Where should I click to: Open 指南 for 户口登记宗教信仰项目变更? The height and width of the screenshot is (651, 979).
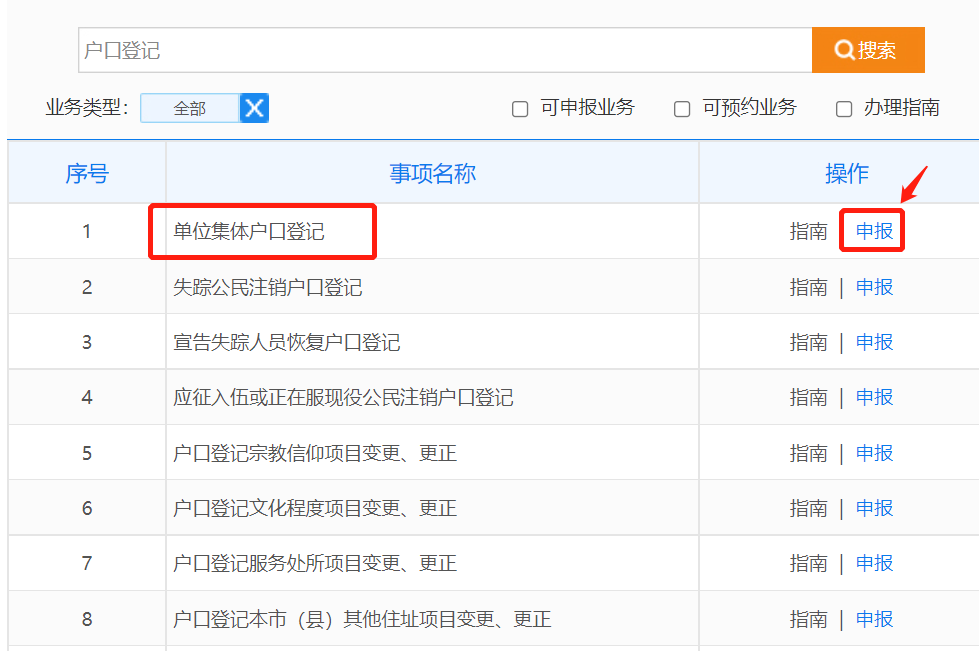(808, 454)
